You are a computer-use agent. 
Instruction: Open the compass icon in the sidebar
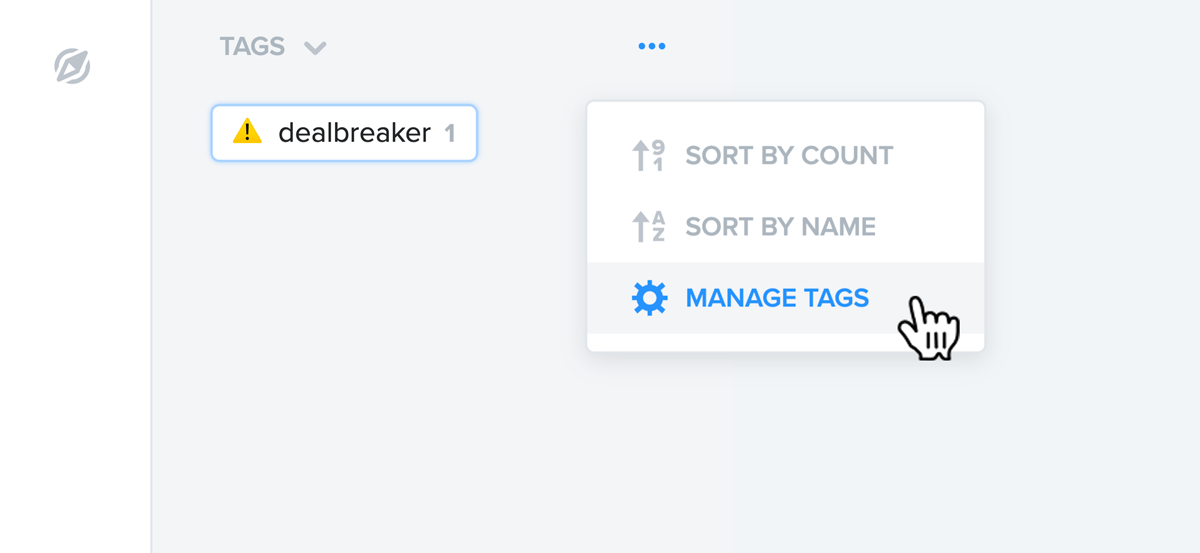point(72,66)
